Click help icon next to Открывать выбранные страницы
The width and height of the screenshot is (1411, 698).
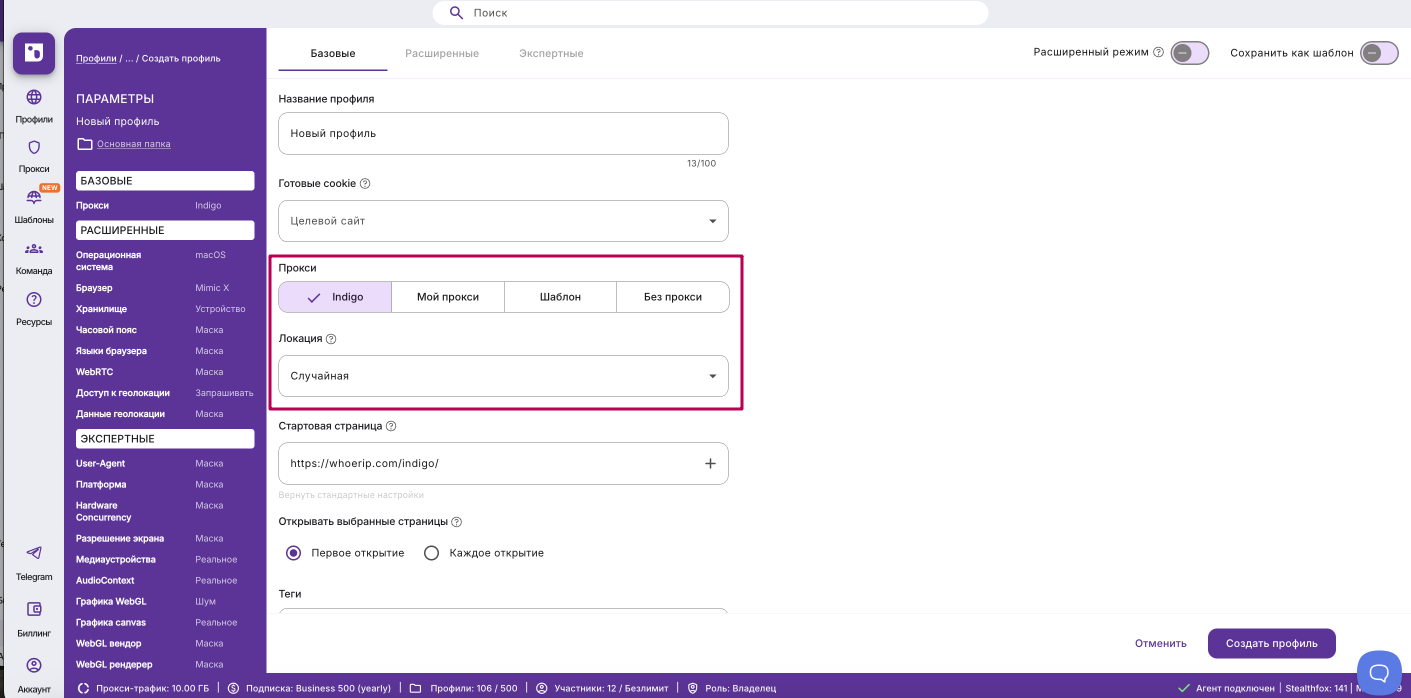coord(457,522)
